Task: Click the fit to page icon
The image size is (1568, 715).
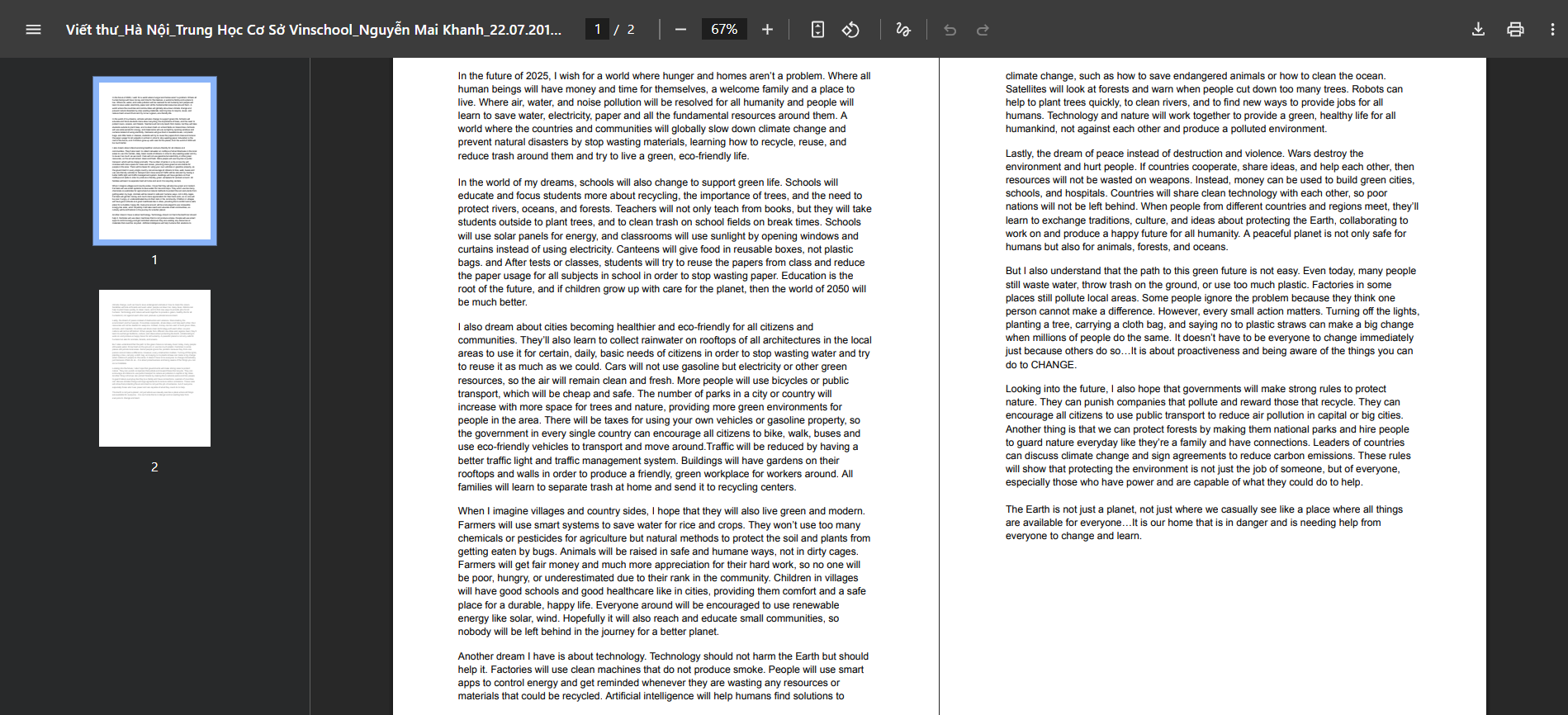Action: coord(817,30)
